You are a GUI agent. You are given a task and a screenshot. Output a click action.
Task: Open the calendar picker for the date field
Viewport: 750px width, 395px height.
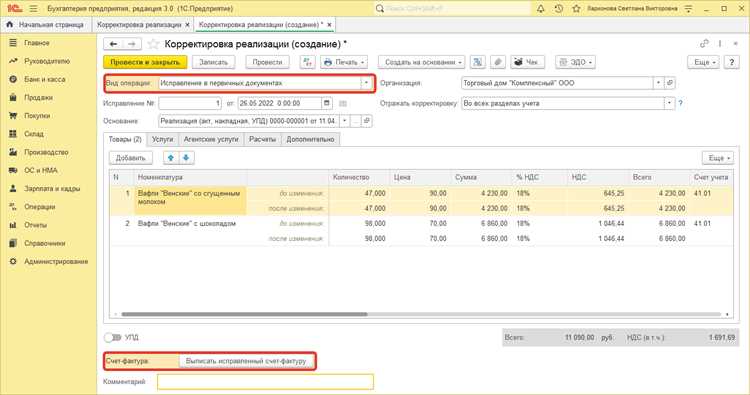tap(327, 103)
